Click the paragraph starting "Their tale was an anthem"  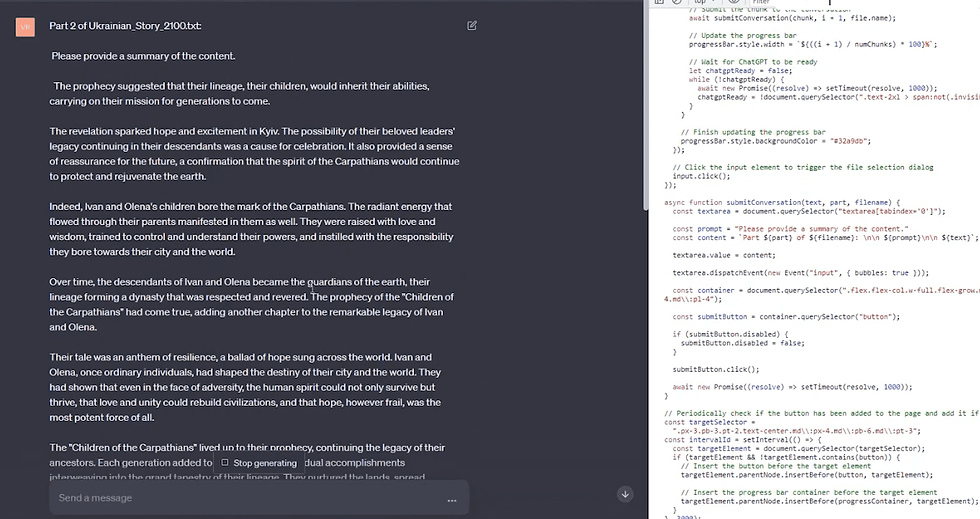point(245,387)
